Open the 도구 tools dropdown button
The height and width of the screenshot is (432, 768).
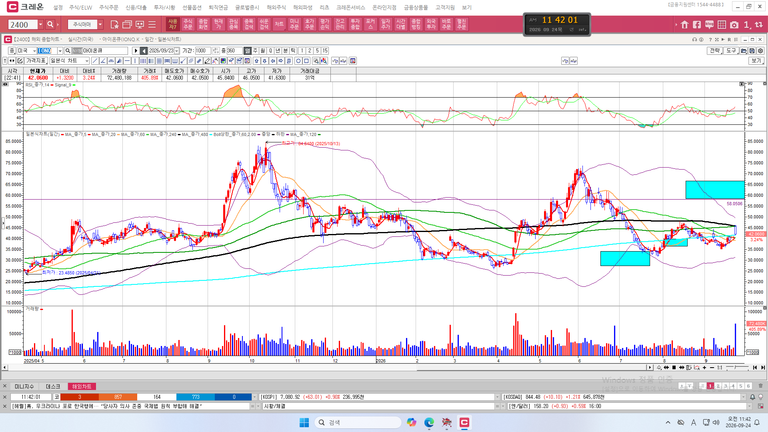[x=731, y=50]
